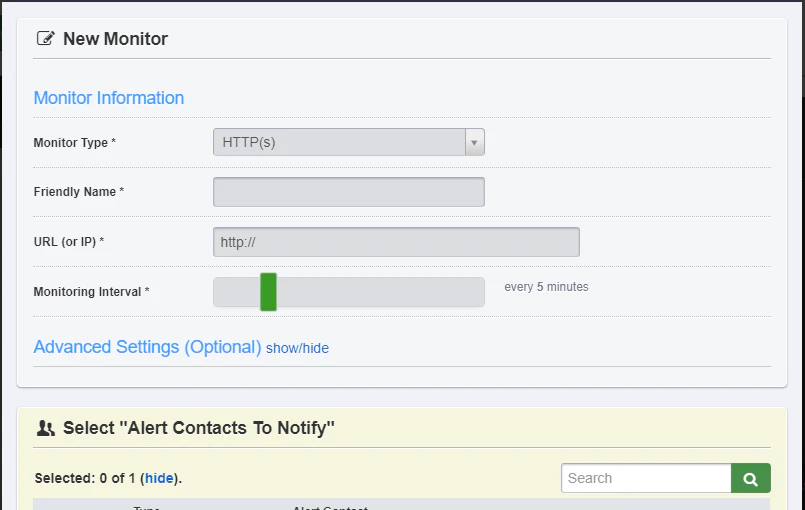Screen dimensions: 805x510
Task: Toggle Advanced Settings via show/hide link
Action: pyautogui.click(x=297, y=348)
